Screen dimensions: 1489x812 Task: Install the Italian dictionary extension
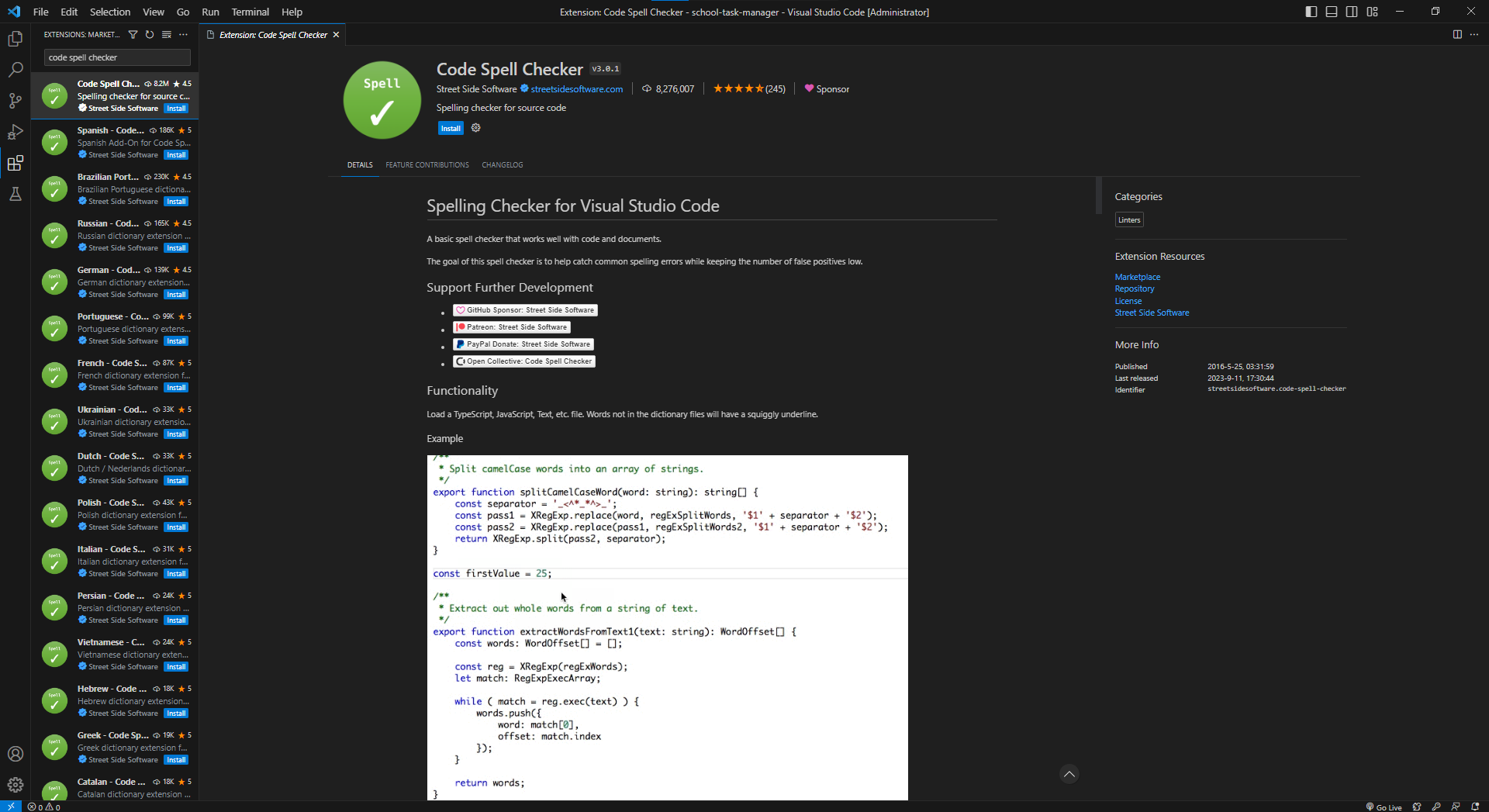tap(176, 574)
